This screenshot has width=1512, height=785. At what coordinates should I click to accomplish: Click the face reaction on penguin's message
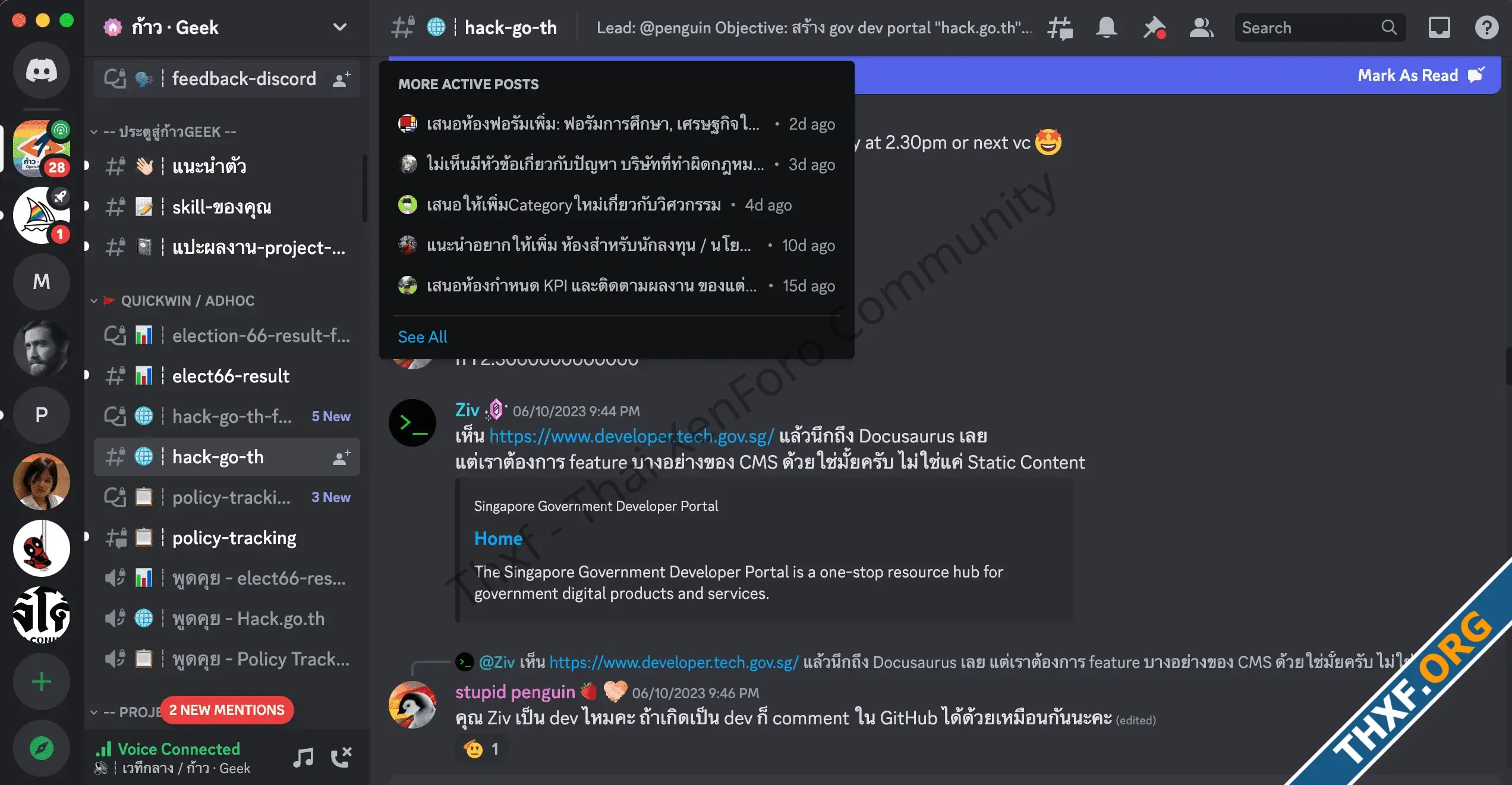coord(481,749)
